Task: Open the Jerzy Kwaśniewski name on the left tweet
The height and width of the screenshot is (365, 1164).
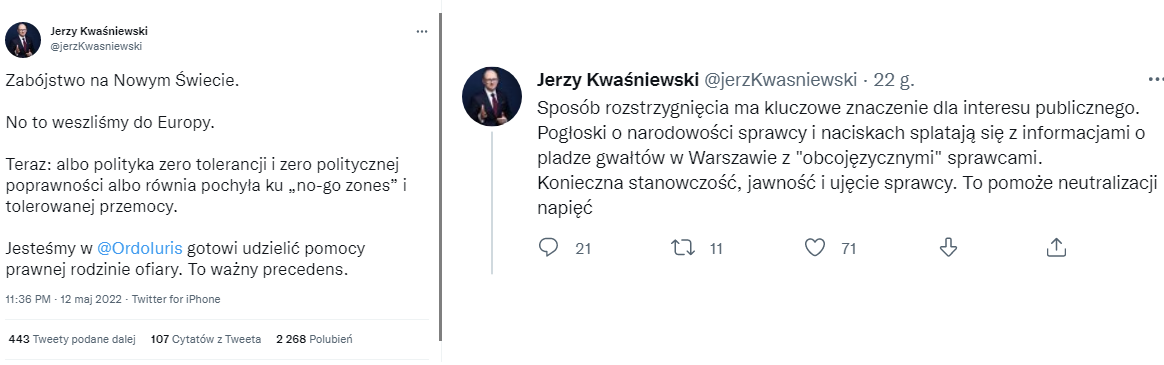Action: click(x=99, y=31)
